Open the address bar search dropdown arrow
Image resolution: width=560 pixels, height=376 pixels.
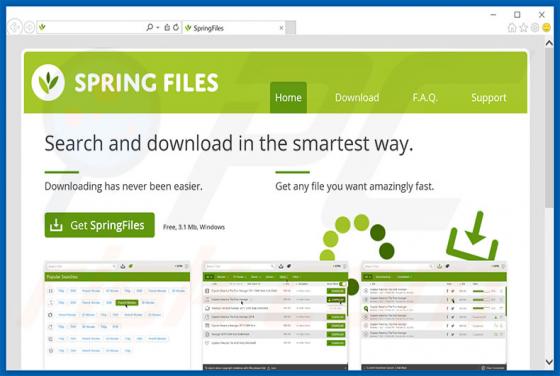pos(158,28)
